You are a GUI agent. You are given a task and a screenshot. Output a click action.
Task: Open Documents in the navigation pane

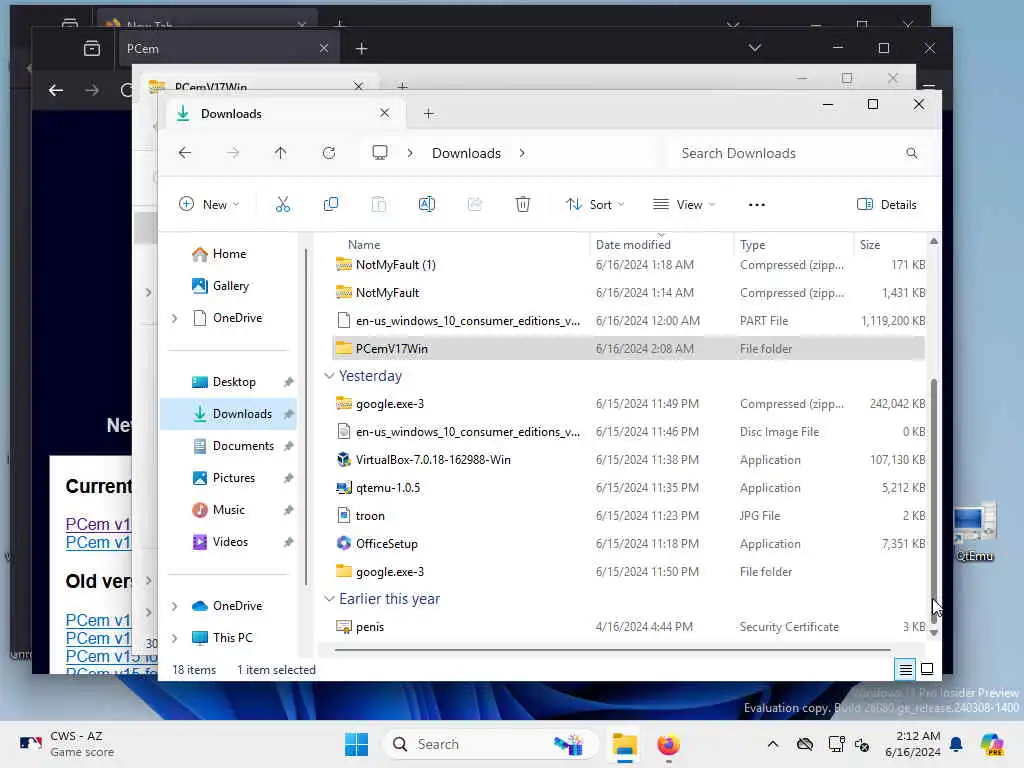(x=233, y=446)
